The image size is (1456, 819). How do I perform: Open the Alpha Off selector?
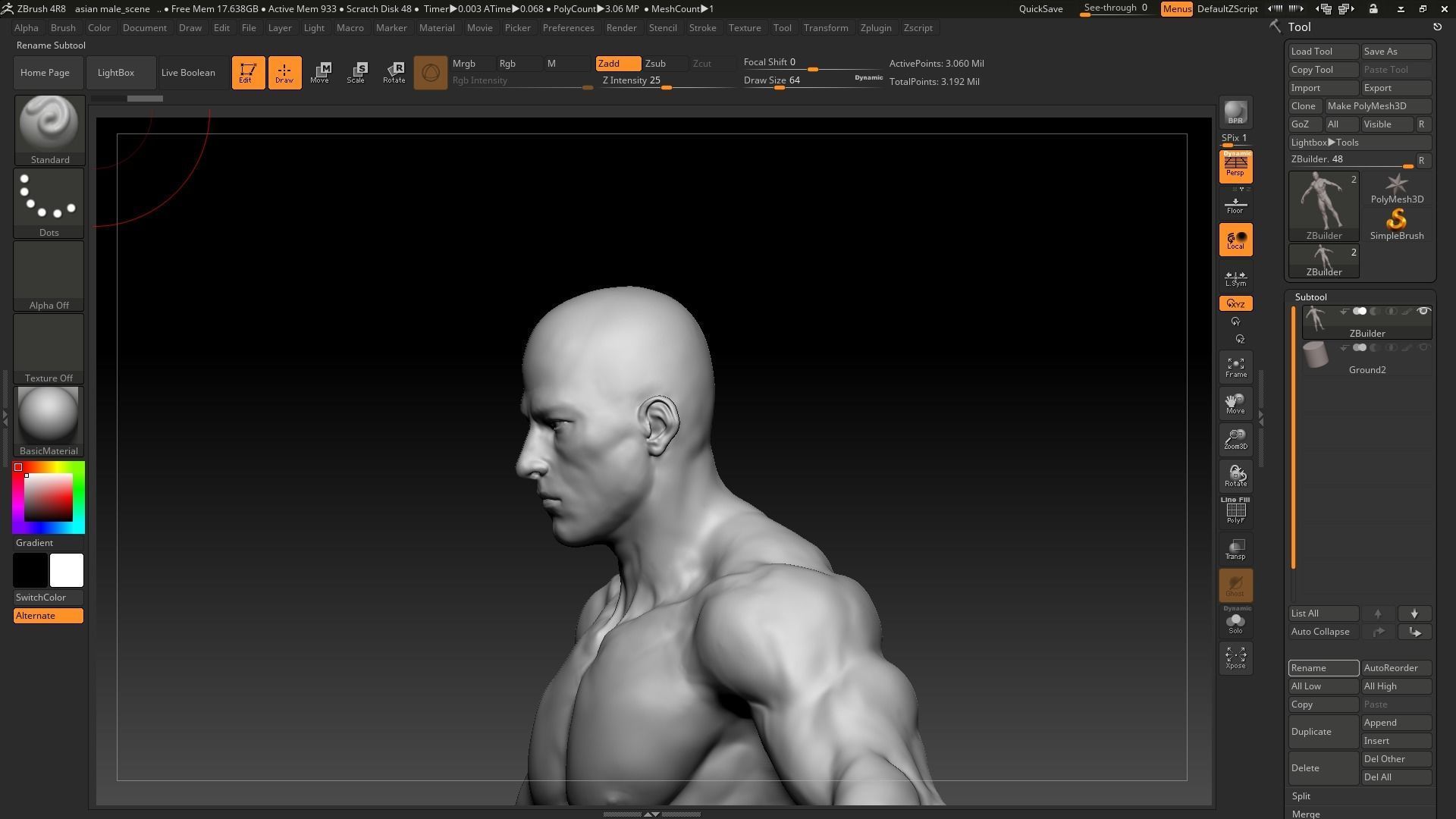click(49, 275)
